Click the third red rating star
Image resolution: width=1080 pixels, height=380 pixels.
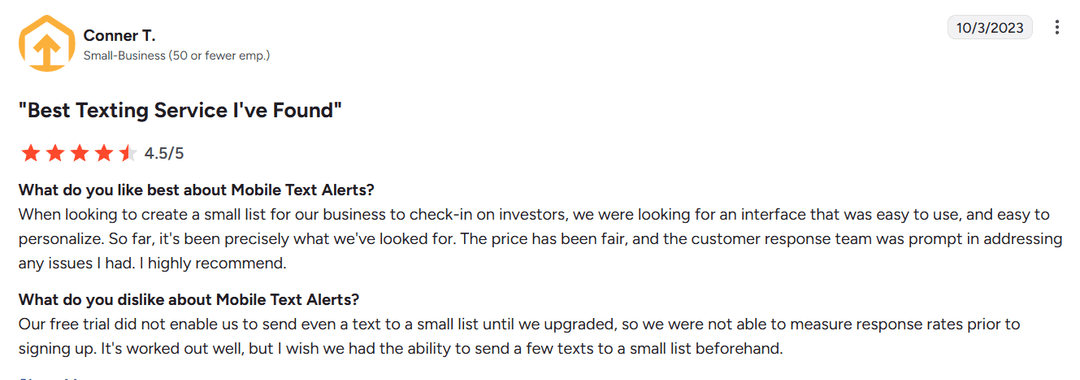[80, 153]
